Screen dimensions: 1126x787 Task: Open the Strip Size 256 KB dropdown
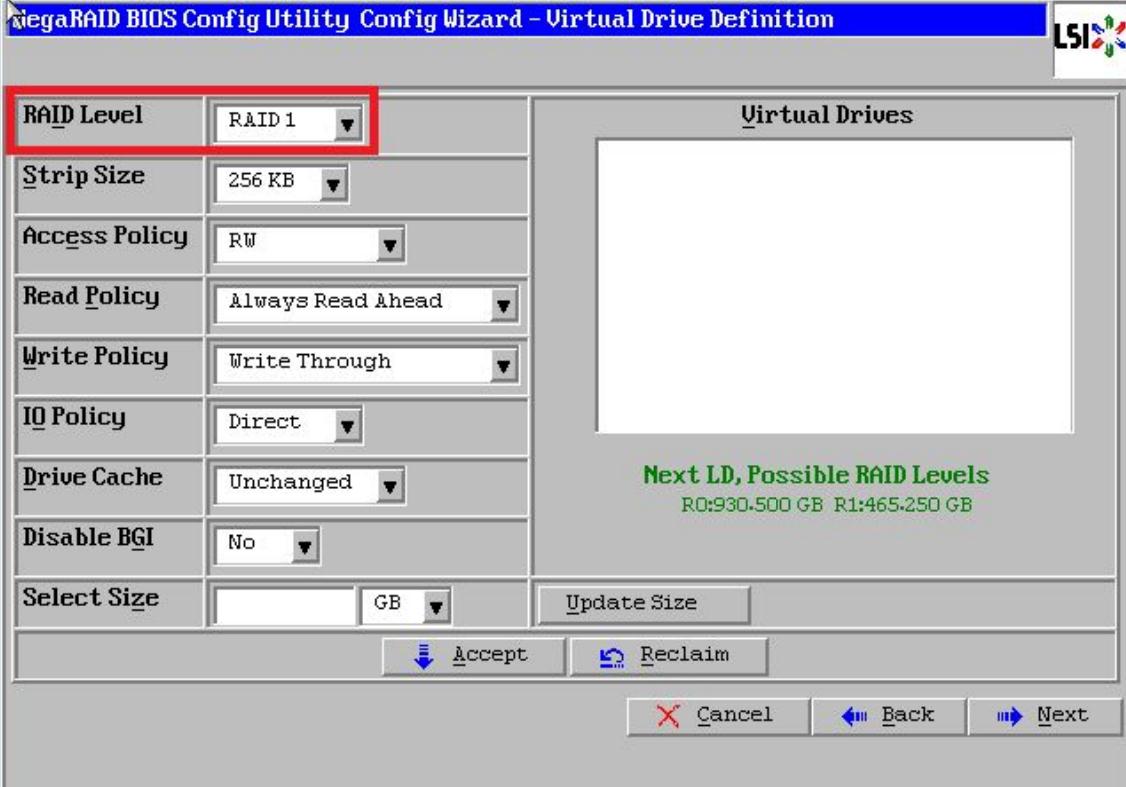[282, 183]
